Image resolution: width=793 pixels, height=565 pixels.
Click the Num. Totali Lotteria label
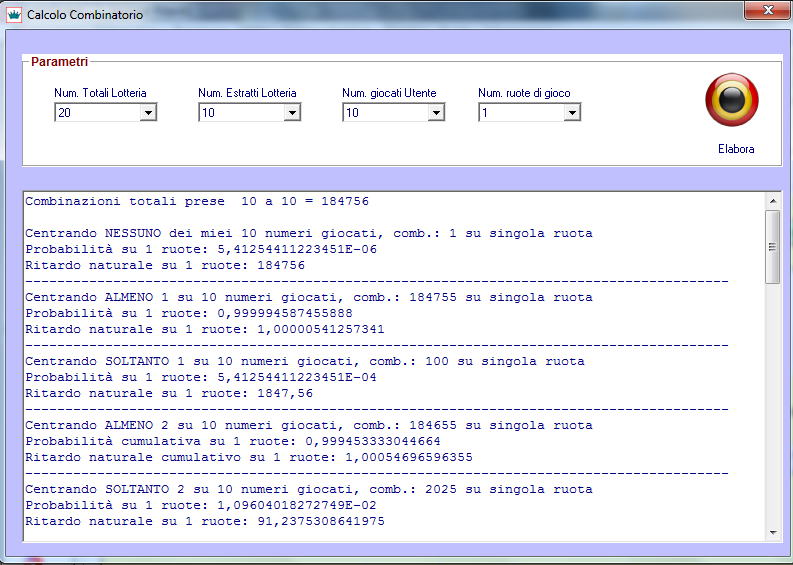click(100, 93)
